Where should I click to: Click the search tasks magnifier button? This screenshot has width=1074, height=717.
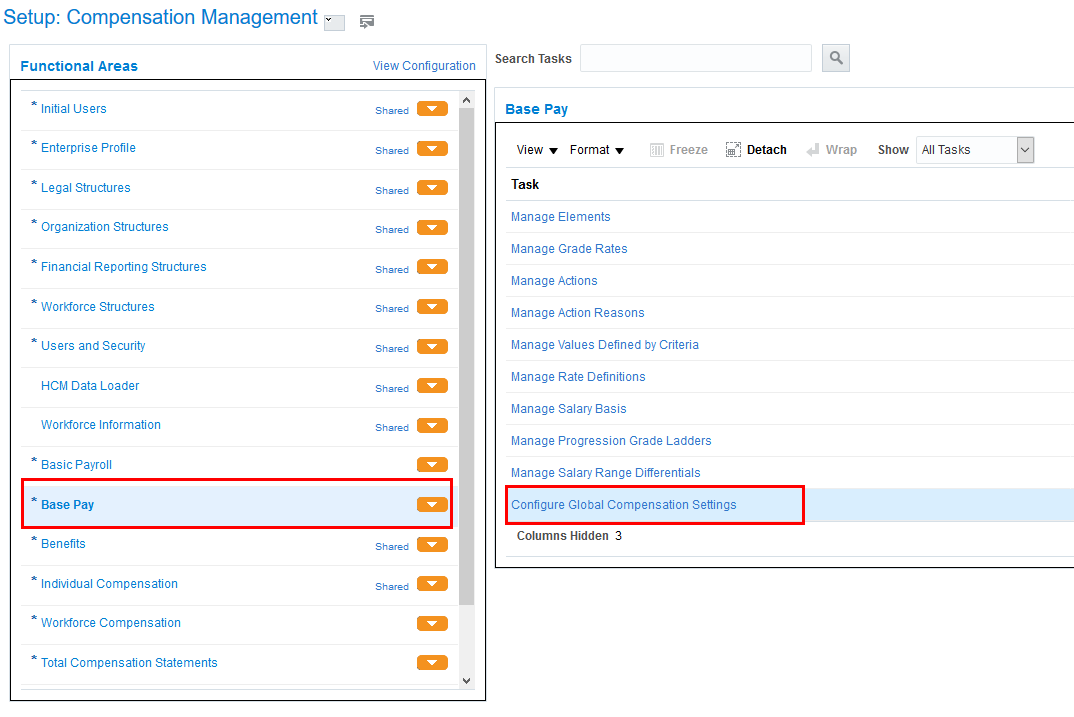(x=835, y=59)
